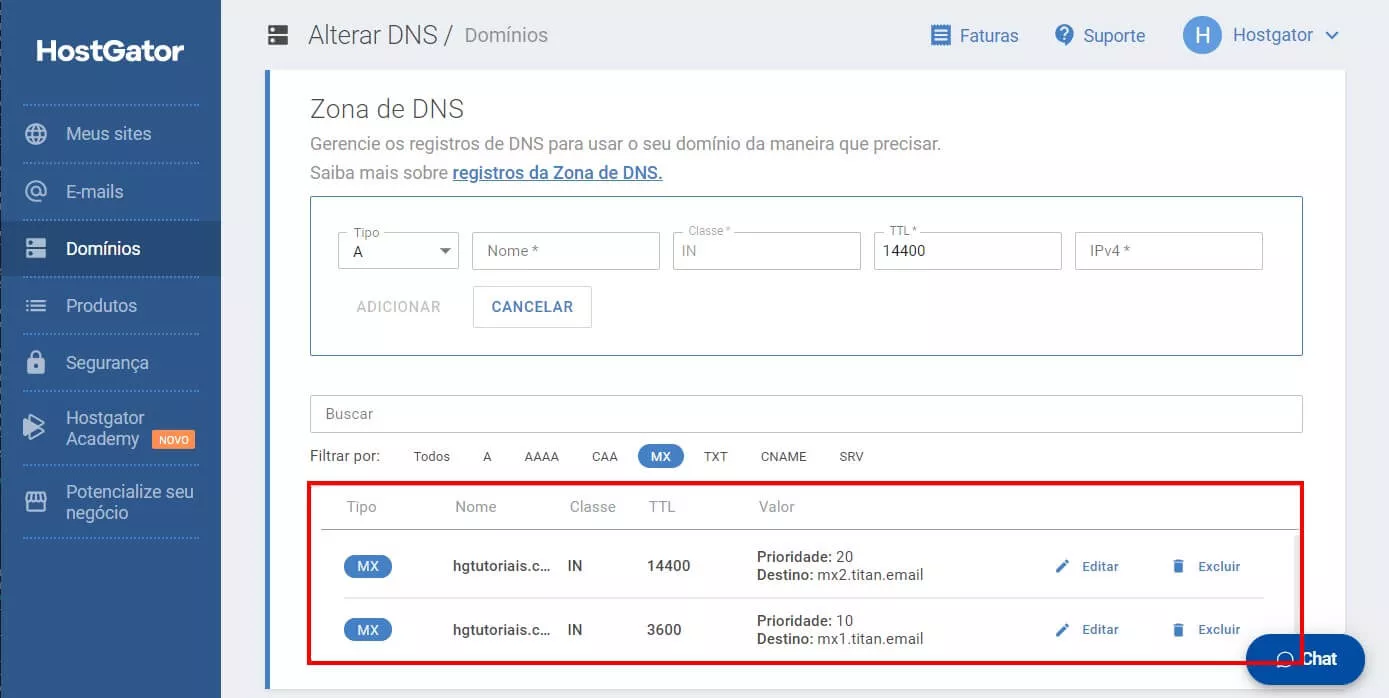Click the CANCELAR button
Viewport: 1389px width, 698px height.
coord(532,307)
